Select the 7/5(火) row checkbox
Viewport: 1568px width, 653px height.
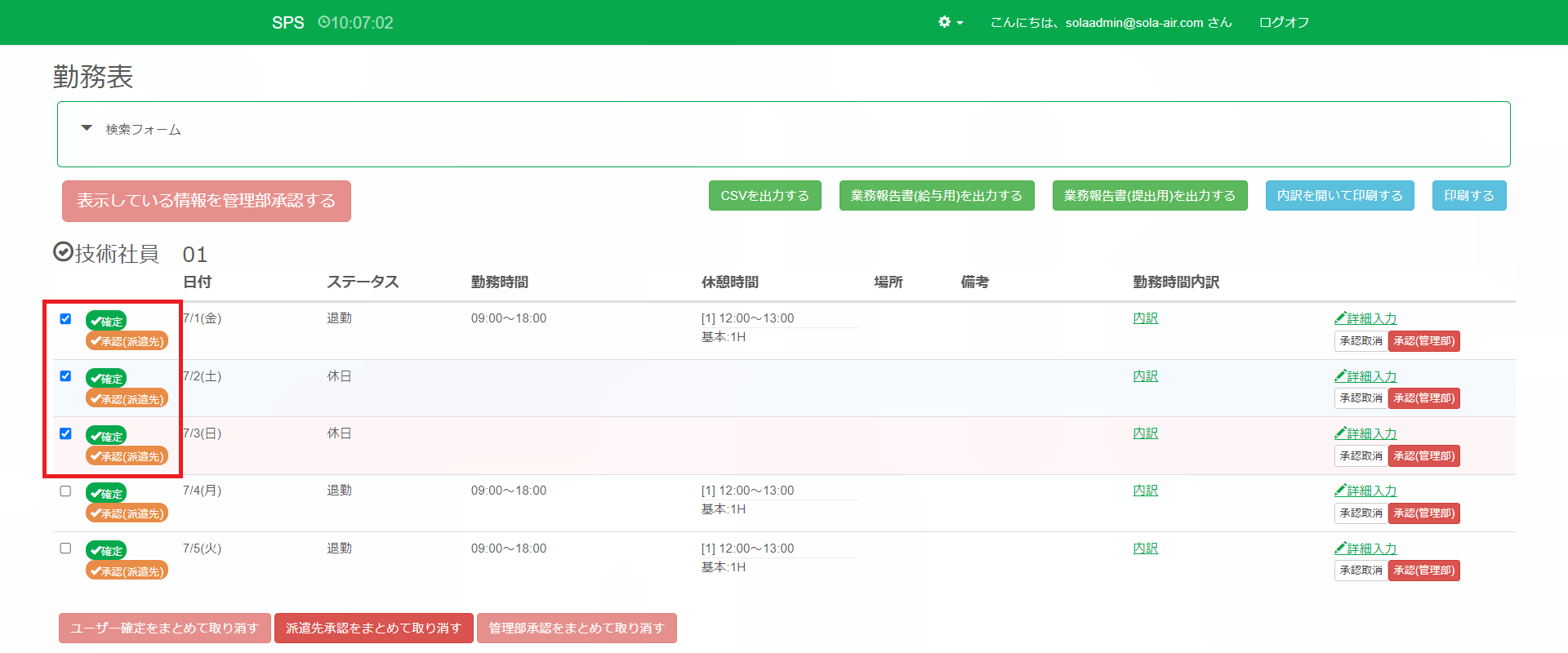coord(65,549)
